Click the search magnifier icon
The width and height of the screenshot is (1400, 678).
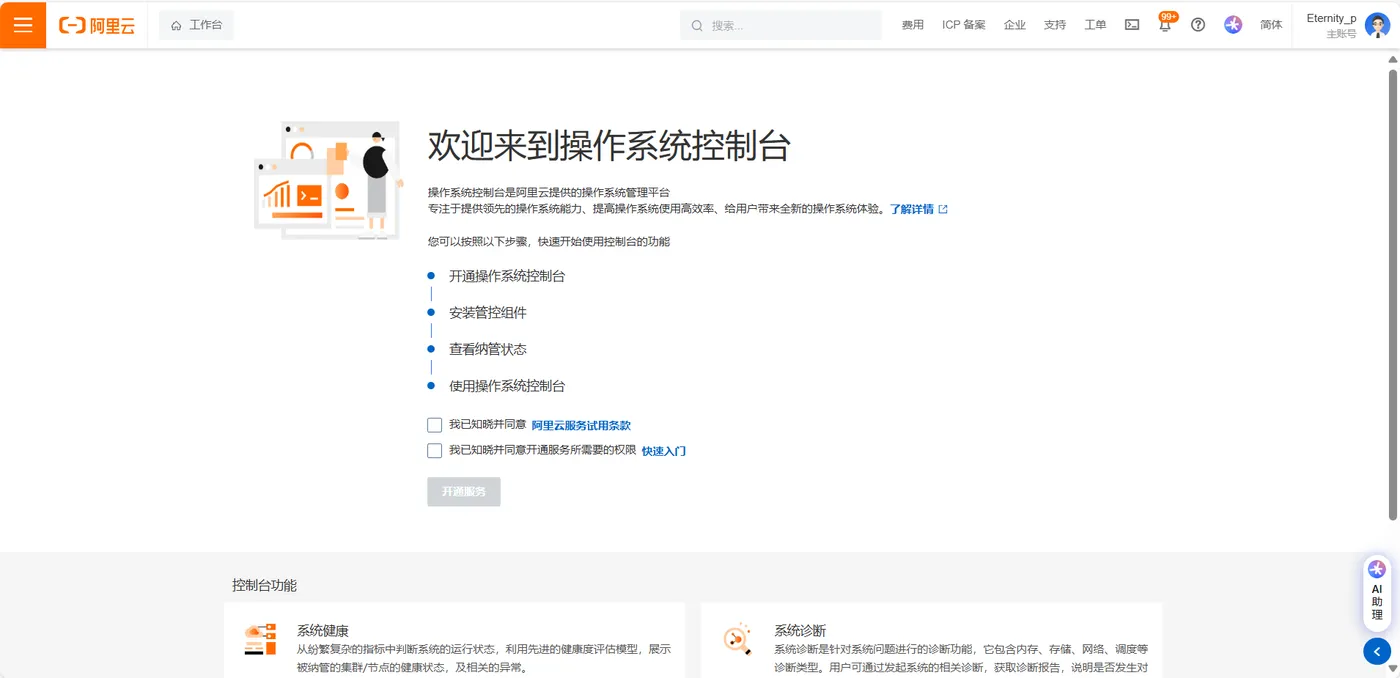tap(697, 26)
